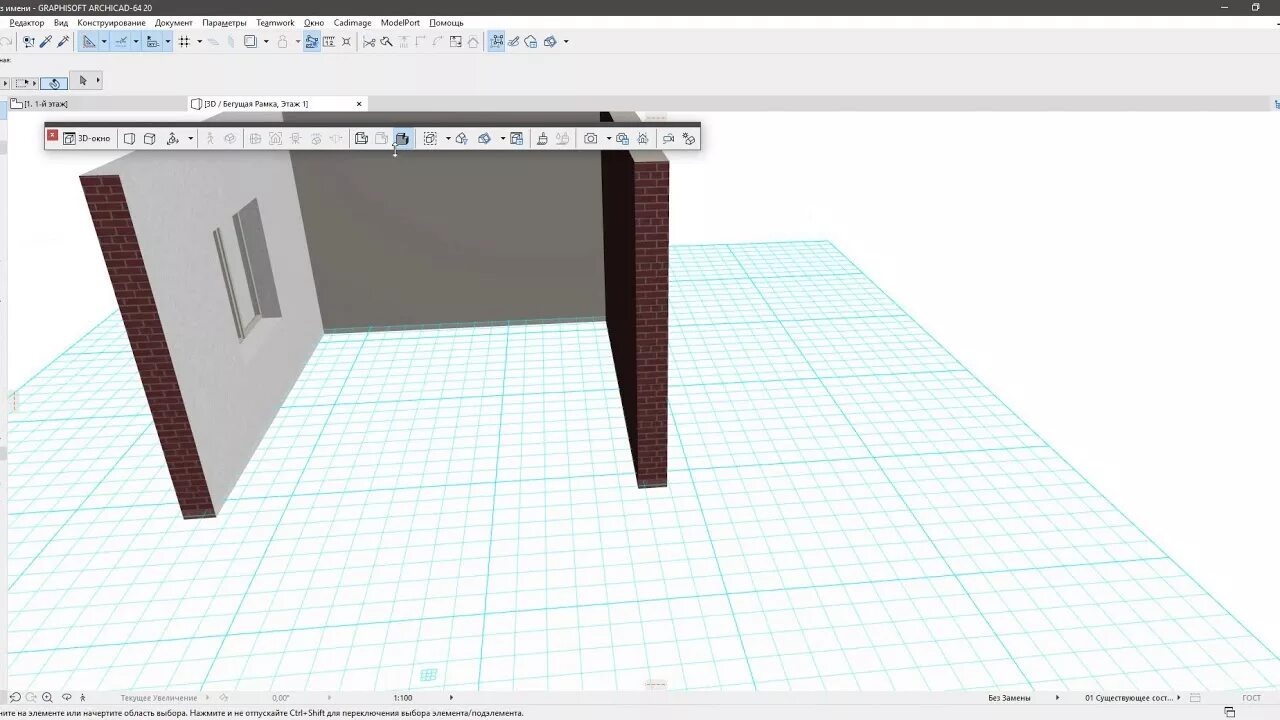The height and width of the screenshot is (720, 1280).
Task: Click the orbit/3D navigation icon
Action: tap(172, 138)
